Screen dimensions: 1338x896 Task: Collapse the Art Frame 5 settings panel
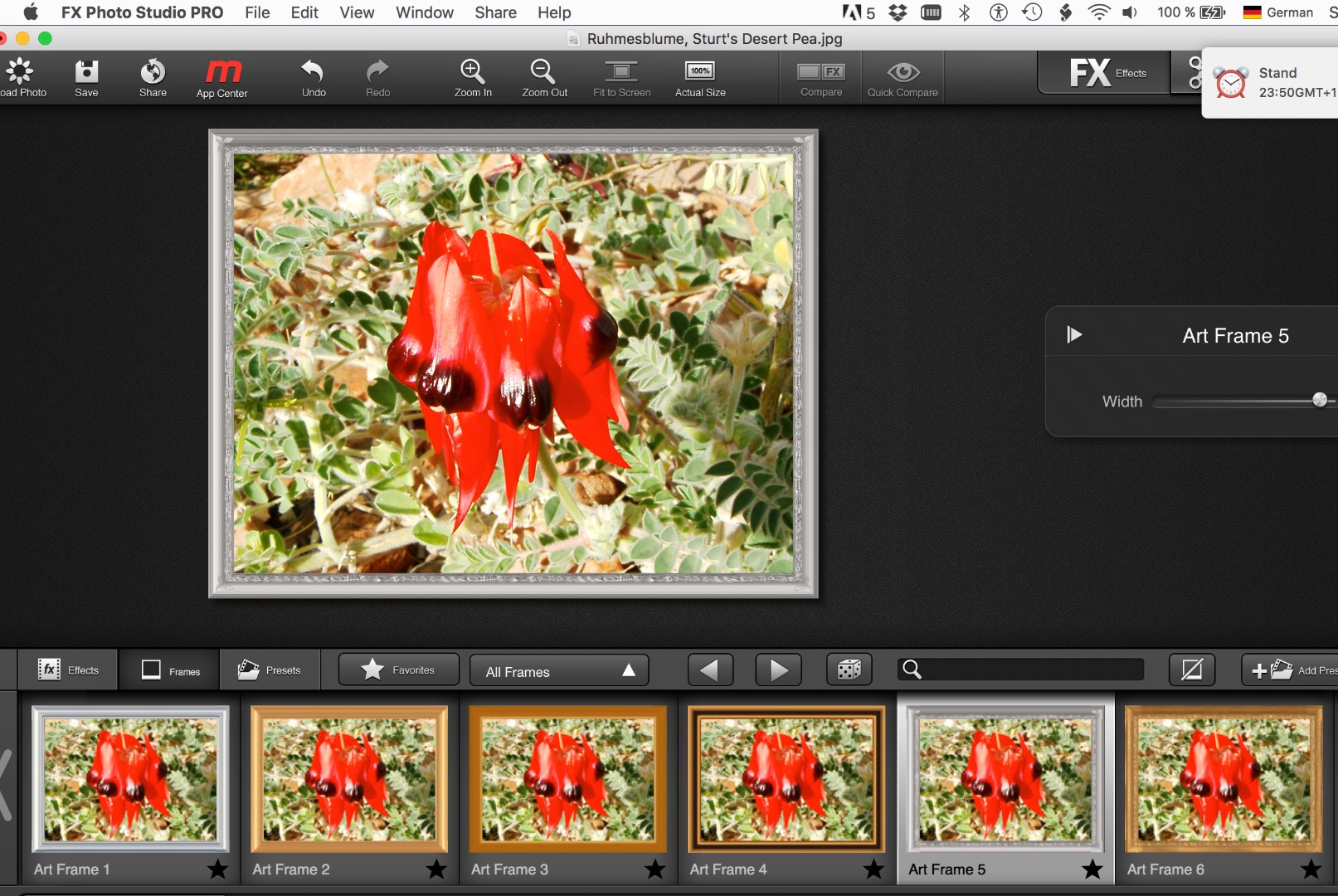click(1074, 335)
